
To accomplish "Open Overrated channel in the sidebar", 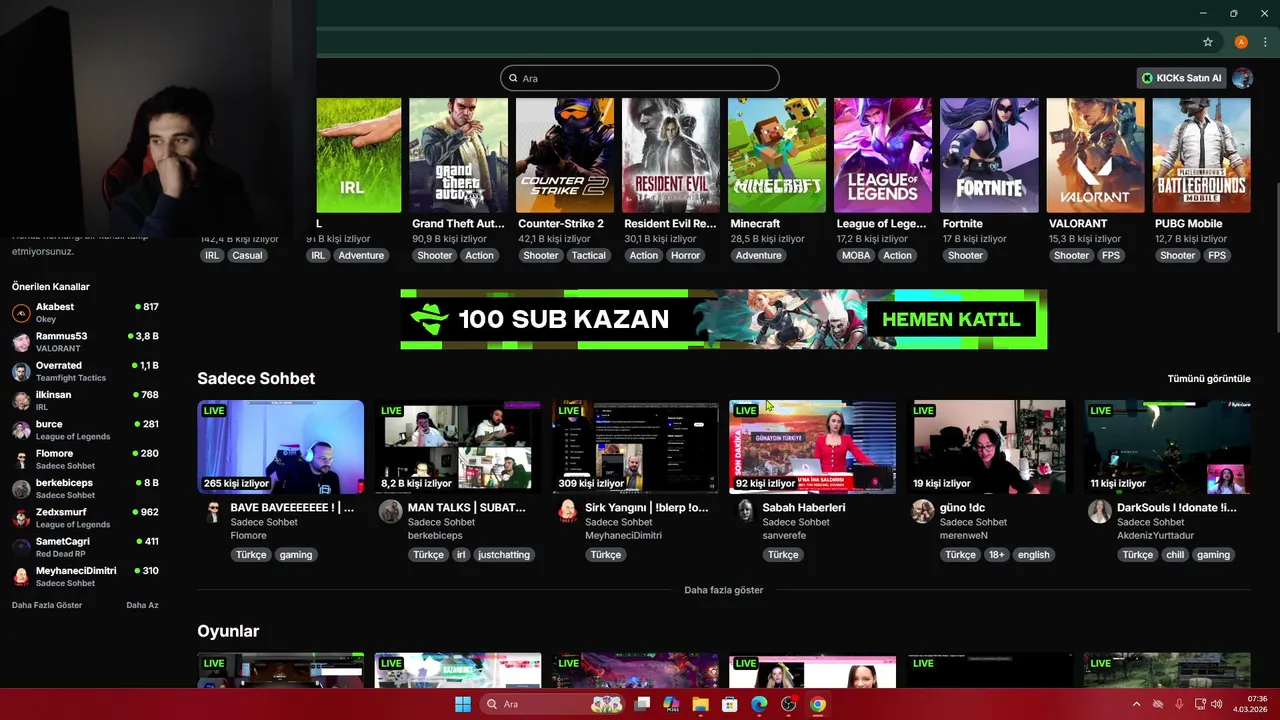I will pyautogui.click(x=85, y=371).
